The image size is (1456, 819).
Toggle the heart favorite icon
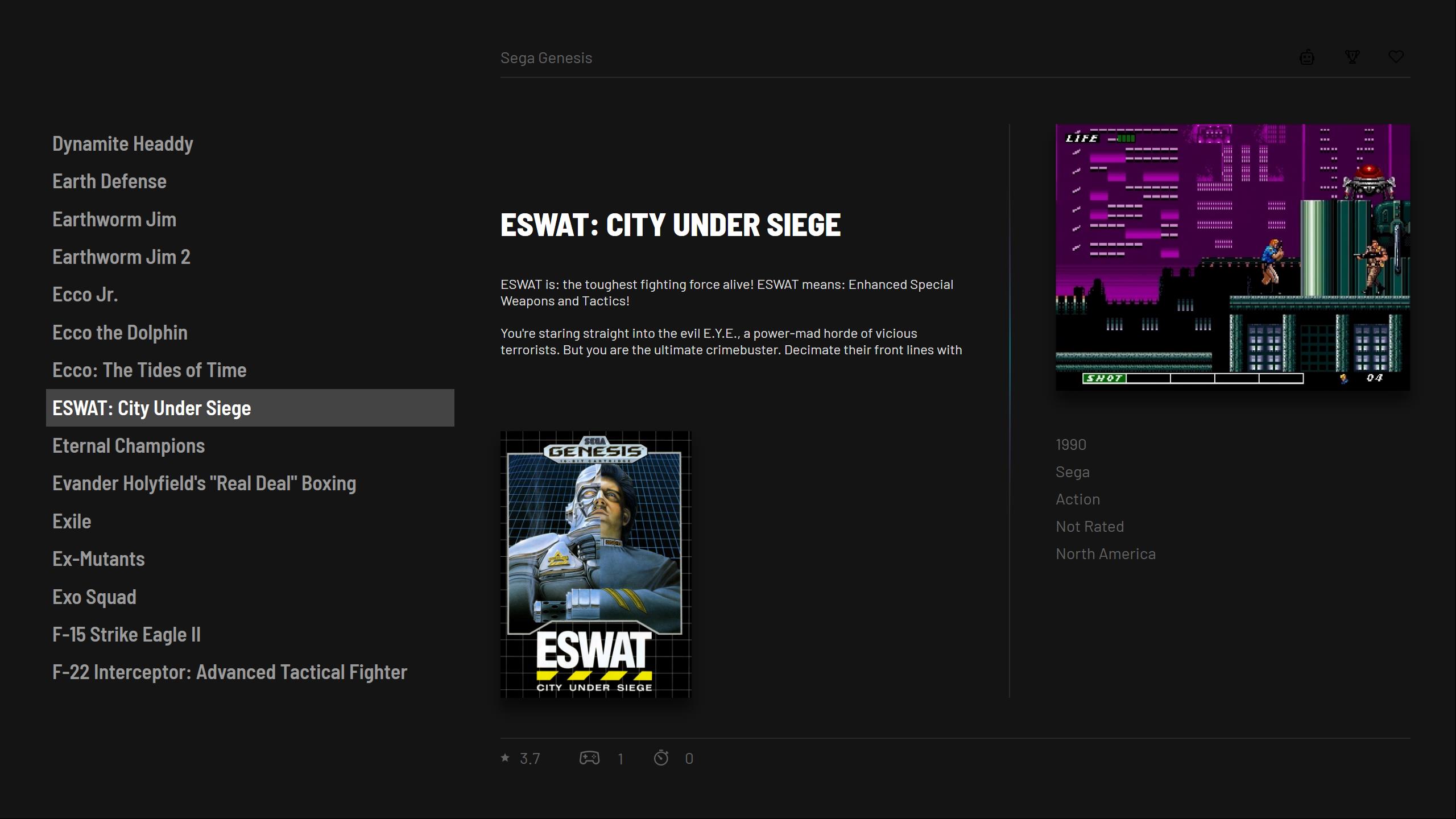[1396, 57]
